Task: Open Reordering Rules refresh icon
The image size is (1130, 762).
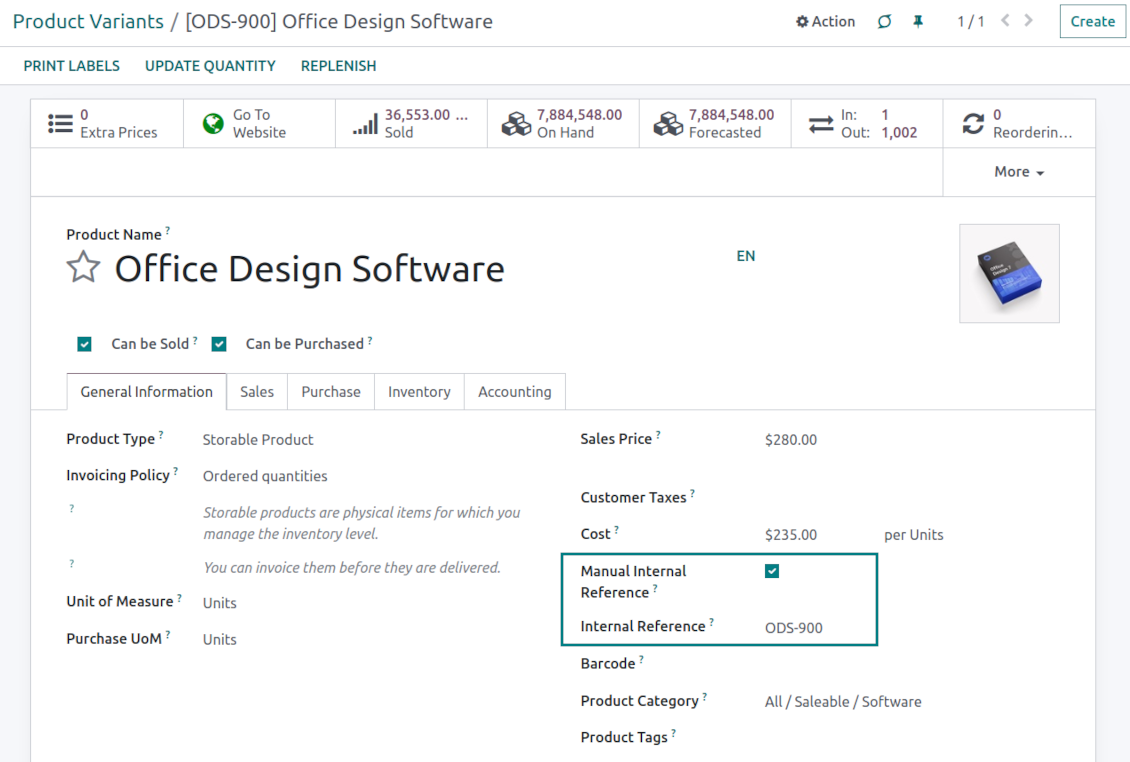Action: coord(973,123)
